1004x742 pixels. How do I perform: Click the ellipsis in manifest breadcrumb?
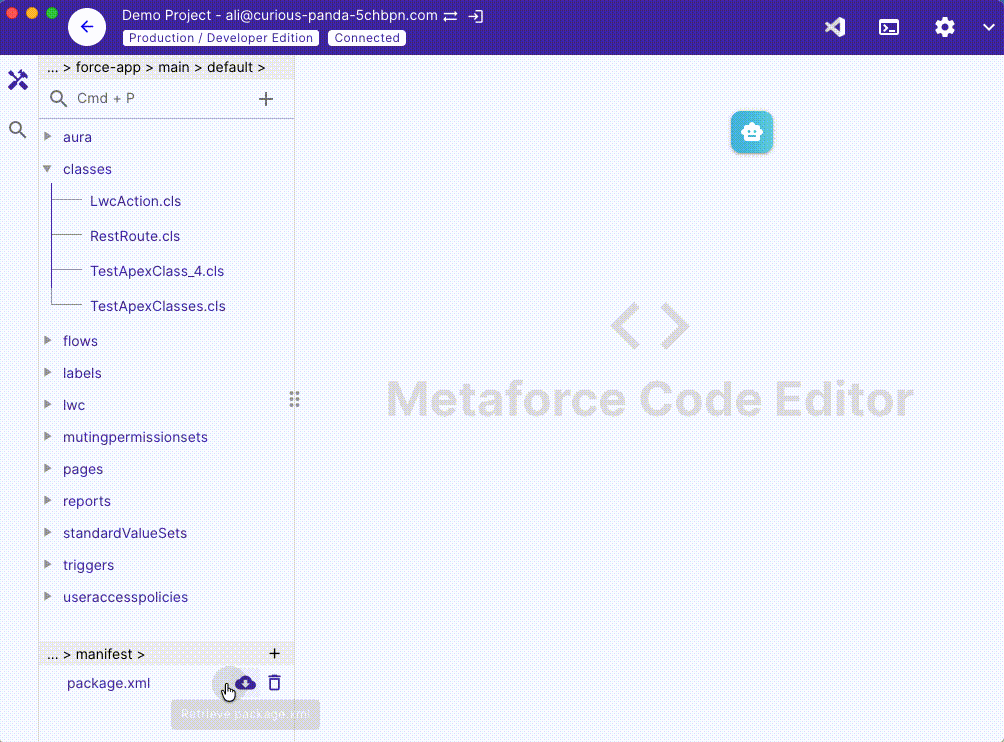coord(53,656)
